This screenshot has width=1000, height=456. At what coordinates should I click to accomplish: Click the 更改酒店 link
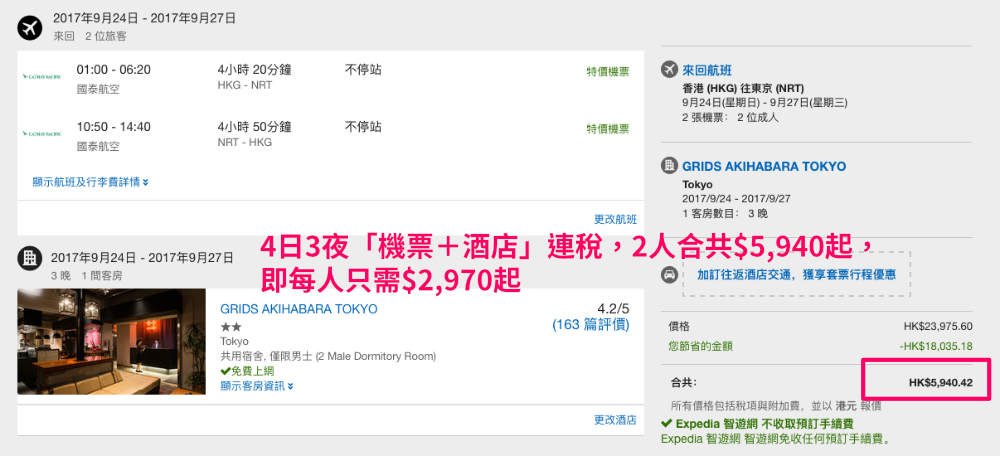point(615,420)
